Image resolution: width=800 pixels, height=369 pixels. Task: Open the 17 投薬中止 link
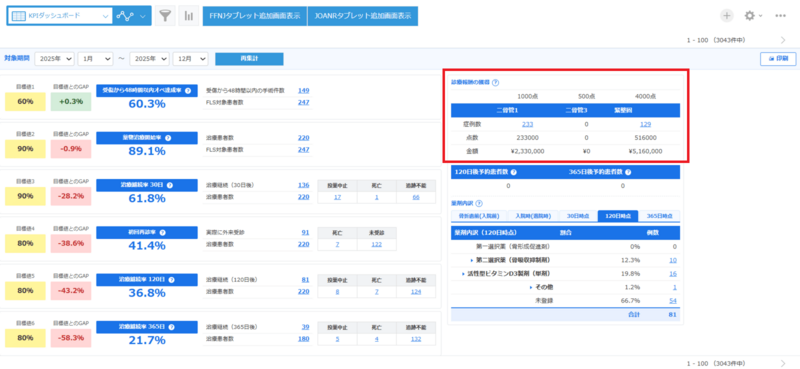(337, 197)
